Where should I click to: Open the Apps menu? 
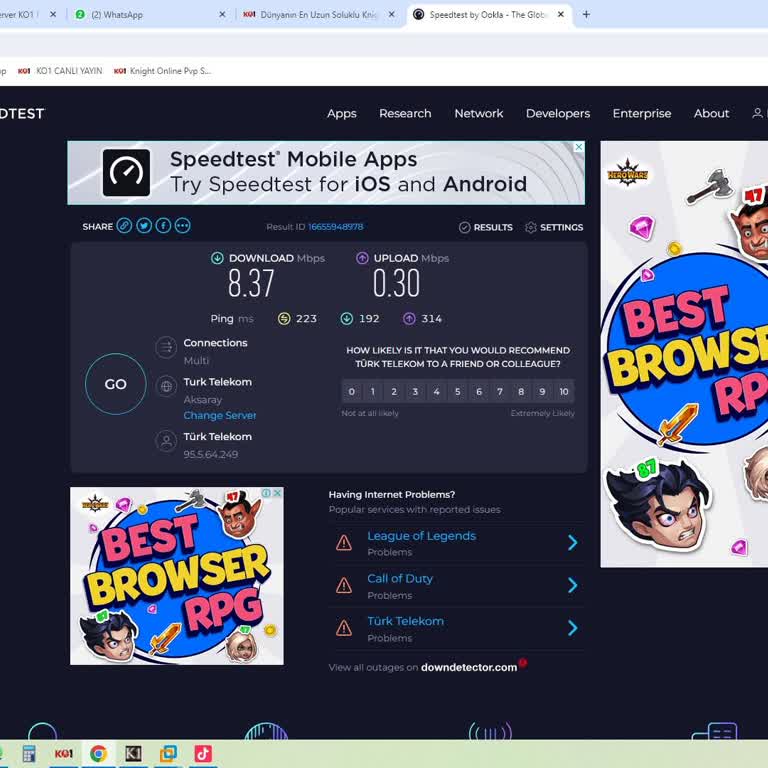pos(342,114)
